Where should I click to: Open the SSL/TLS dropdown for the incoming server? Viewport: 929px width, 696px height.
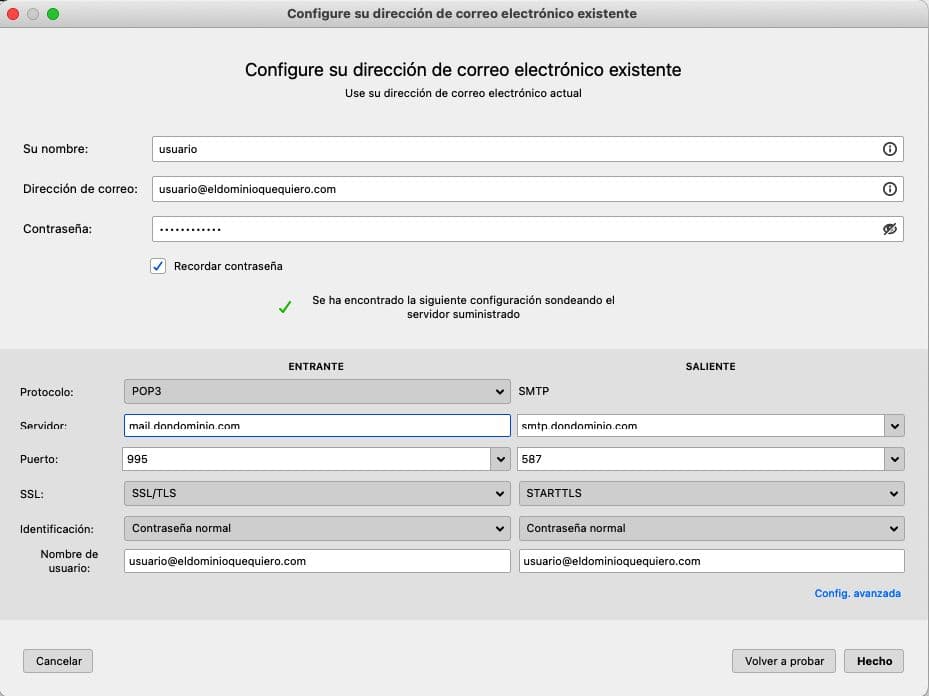(x=316, y=493)
